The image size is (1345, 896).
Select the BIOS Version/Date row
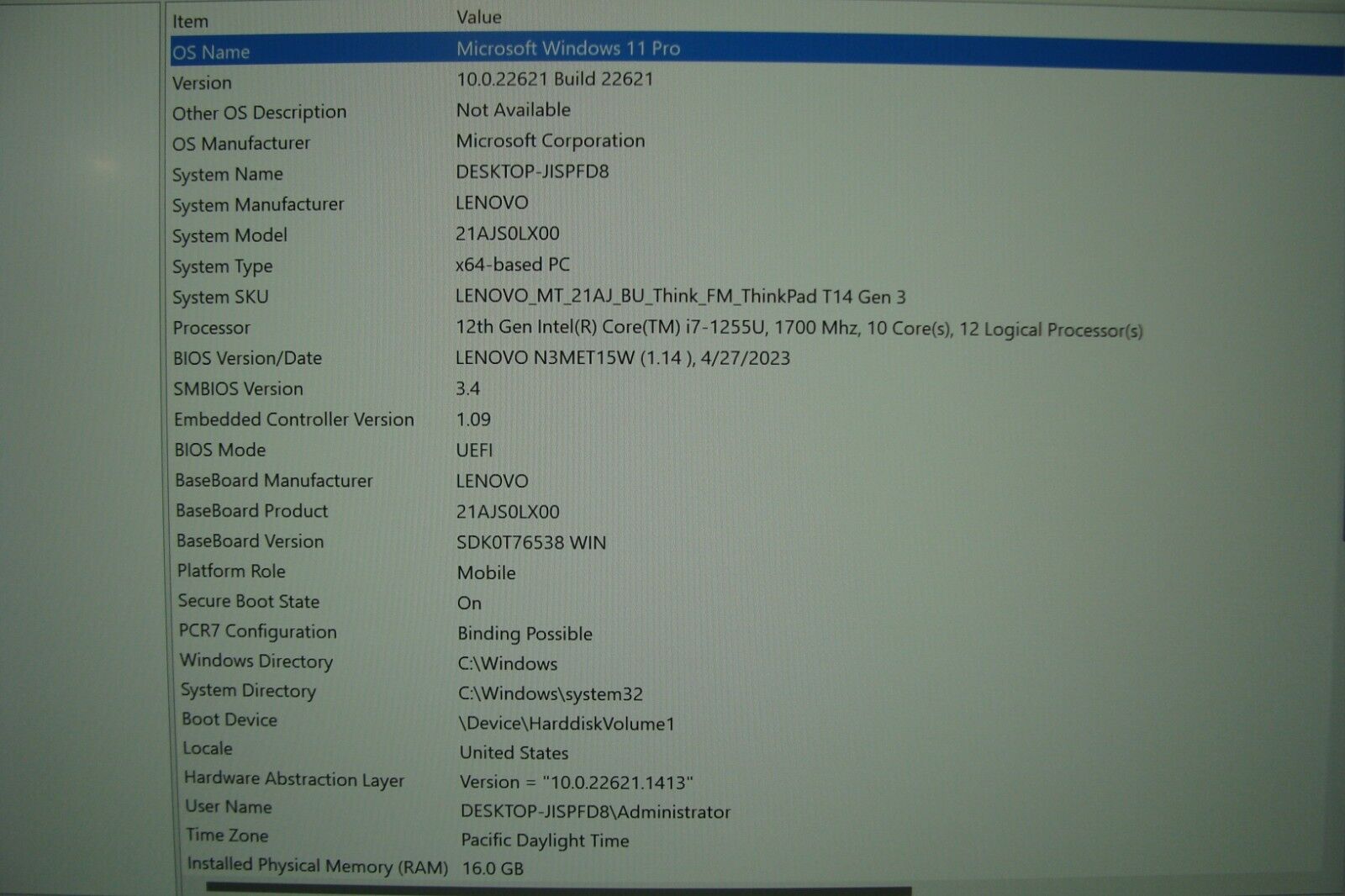(x=248, y=359)
